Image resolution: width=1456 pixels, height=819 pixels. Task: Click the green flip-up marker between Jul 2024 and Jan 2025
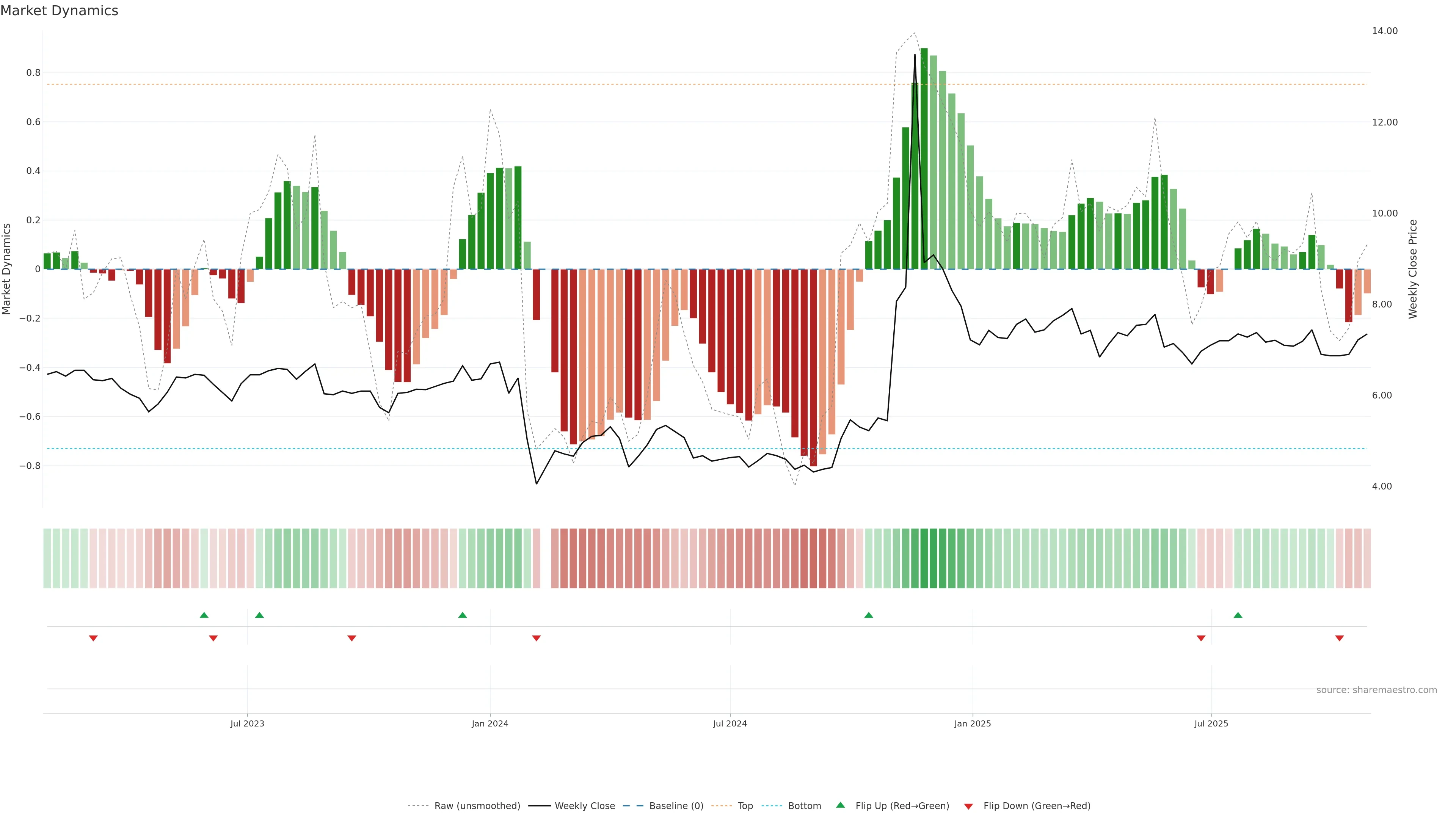pos(869,615)
